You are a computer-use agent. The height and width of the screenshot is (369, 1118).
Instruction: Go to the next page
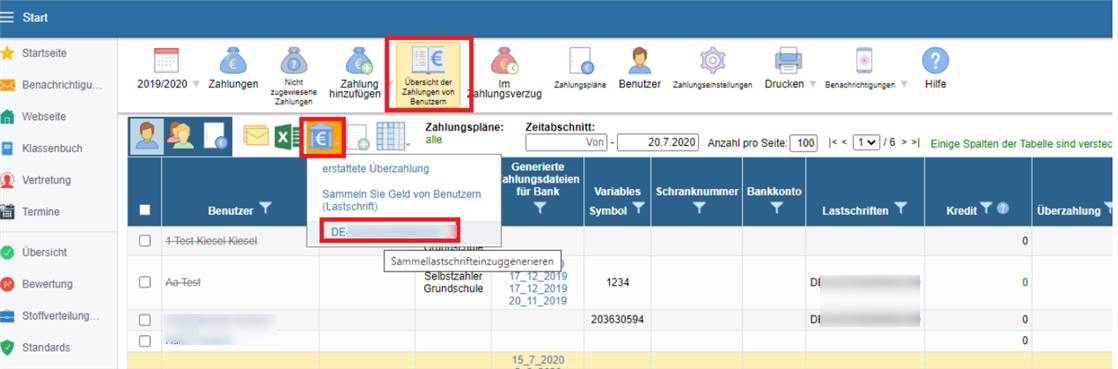(x=904, y=142)
